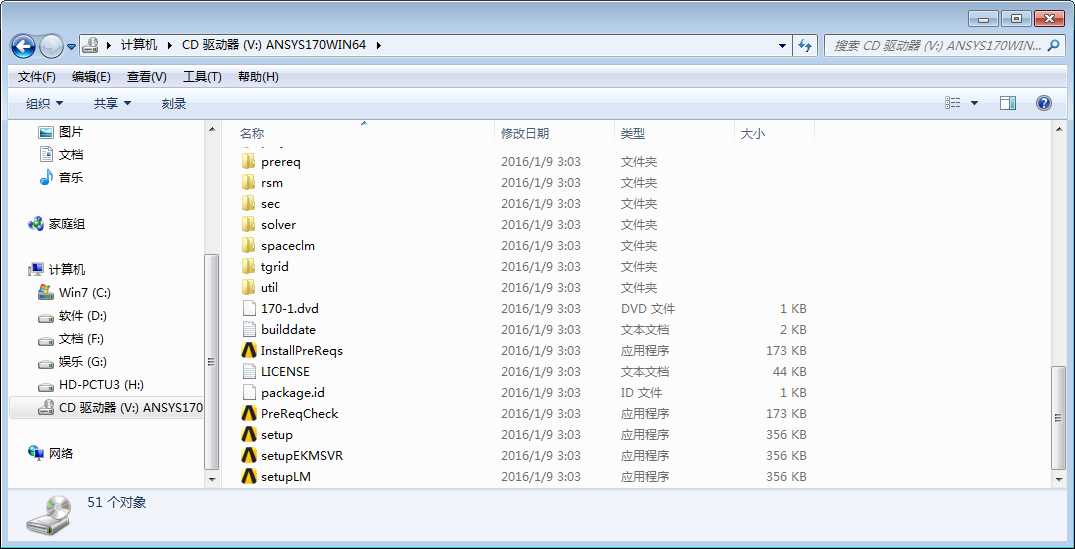Click 计算机 in the address breadcrumb
The width and height of the screenshot is (1075, 549).
click(138, 45)
